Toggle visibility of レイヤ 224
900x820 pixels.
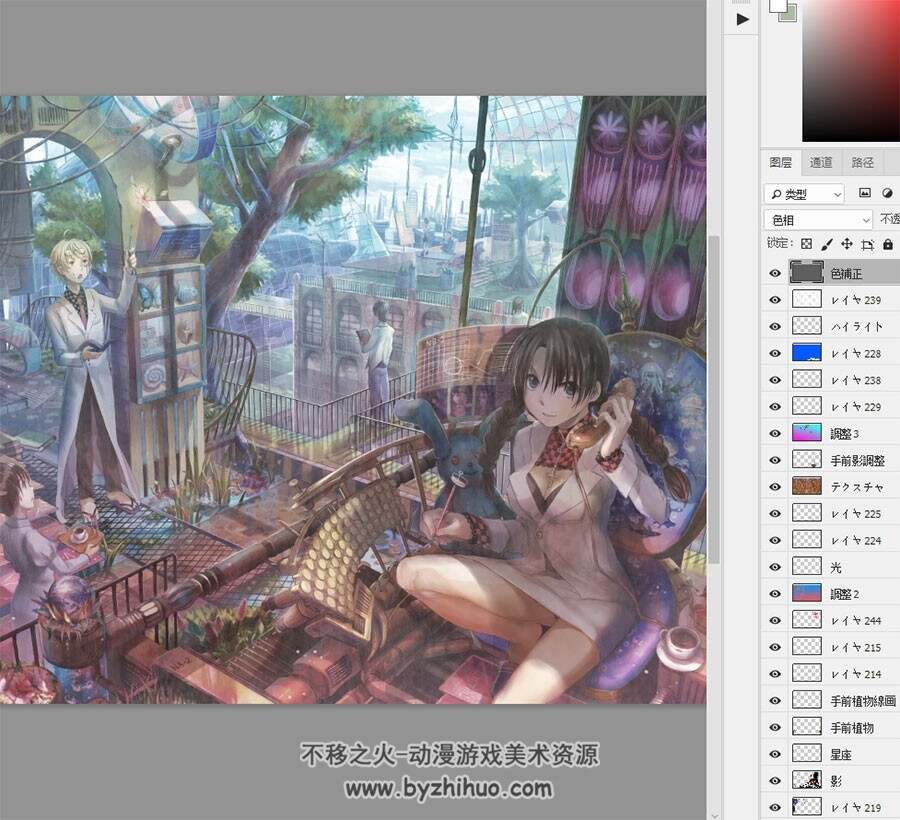coord(775,540)
